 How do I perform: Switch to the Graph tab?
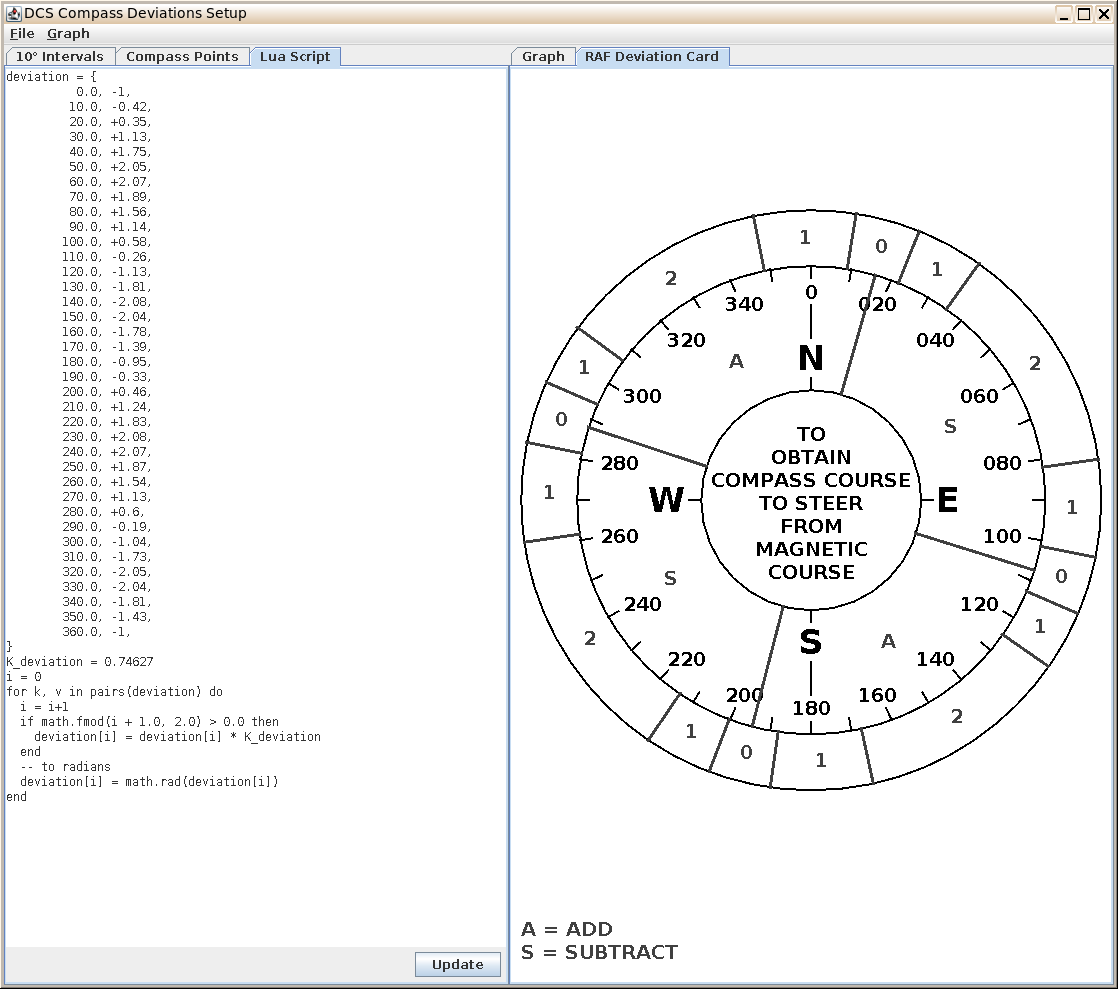pyautogui.click(x=543, y=56)
